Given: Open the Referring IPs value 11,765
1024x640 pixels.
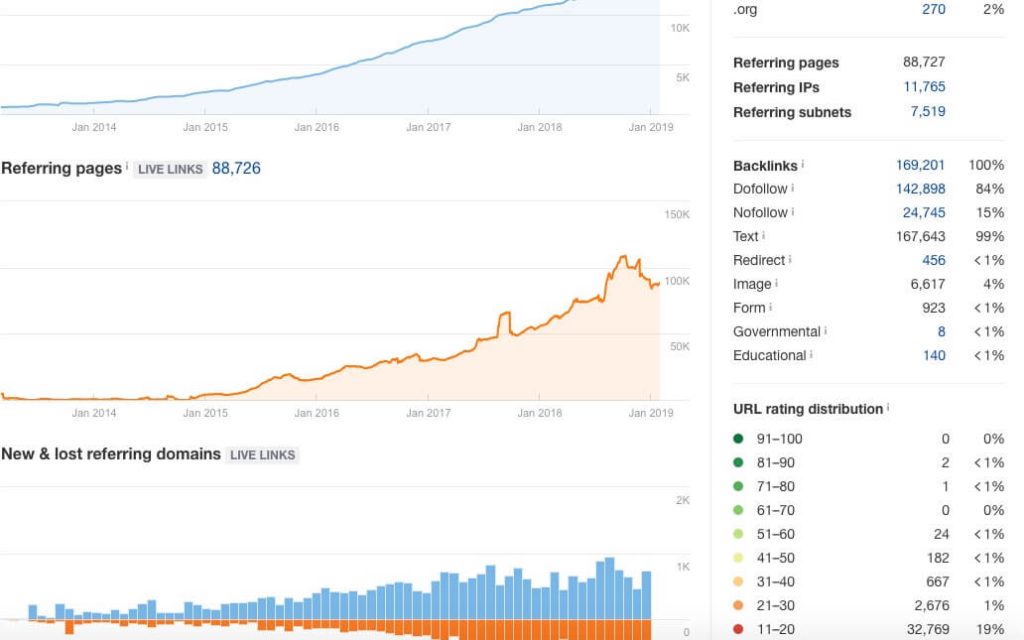Looking at the screenshot, I should 924,87.
